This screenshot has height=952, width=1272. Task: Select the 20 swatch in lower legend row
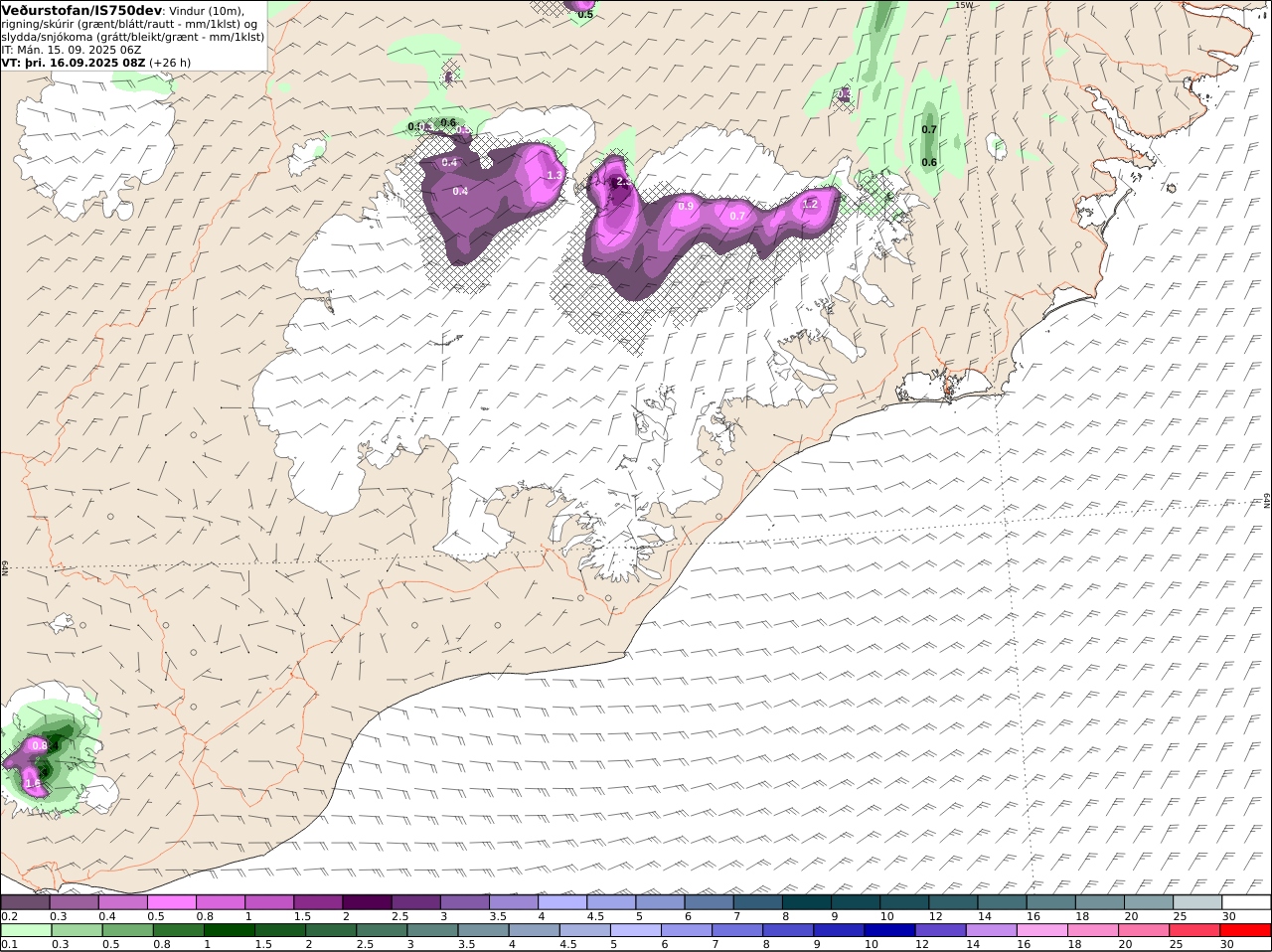point(1143,931)
